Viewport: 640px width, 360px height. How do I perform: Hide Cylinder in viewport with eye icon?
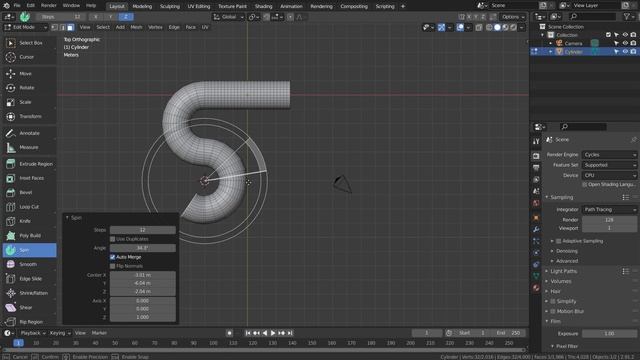tap(625, 52)
